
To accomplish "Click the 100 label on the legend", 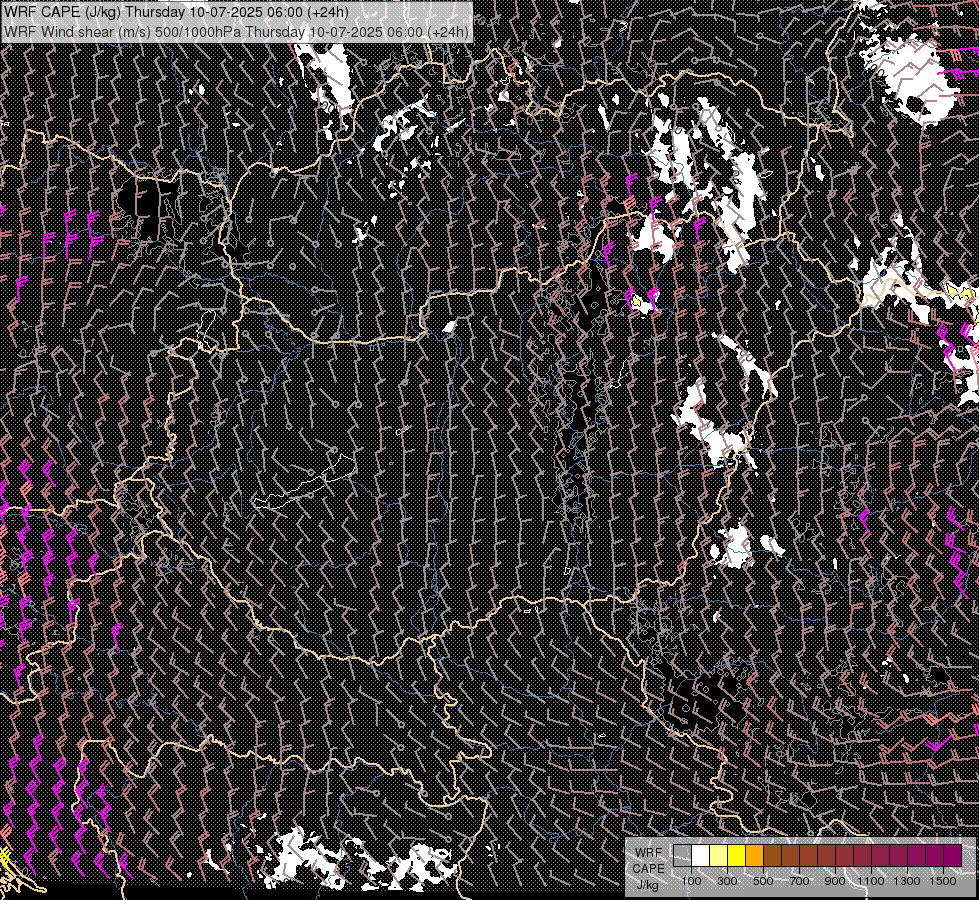I will pyautogui.click(x=692, y=881).
